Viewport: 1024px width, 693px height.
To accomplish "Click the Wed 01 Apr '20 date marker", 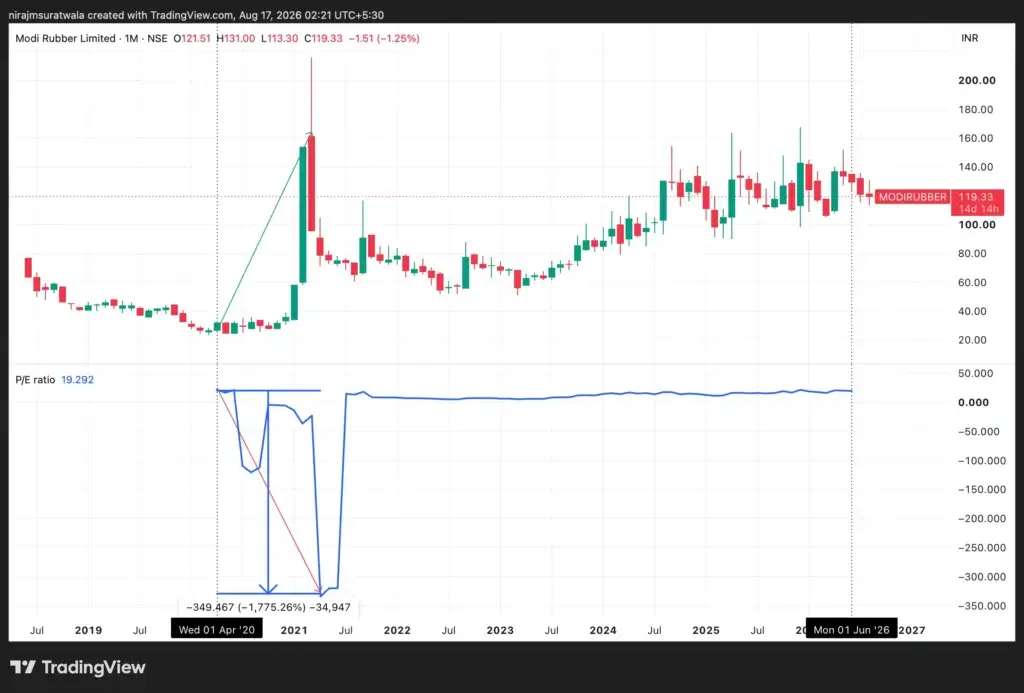I will pyautogui.click(x=217, y=630).
